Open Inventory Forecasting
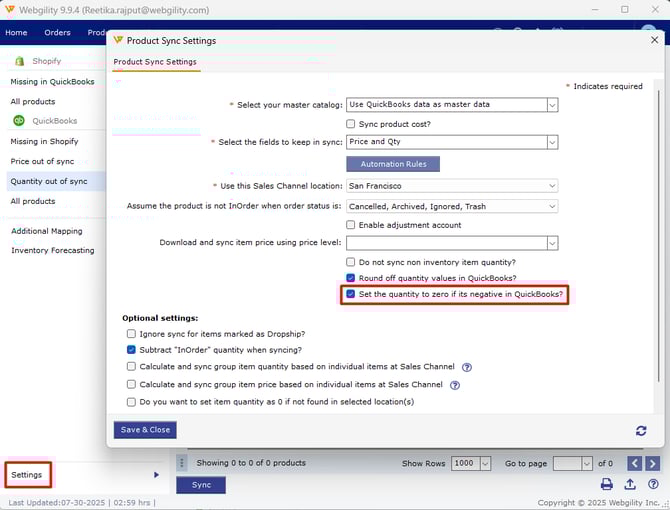 coord(53,250)
